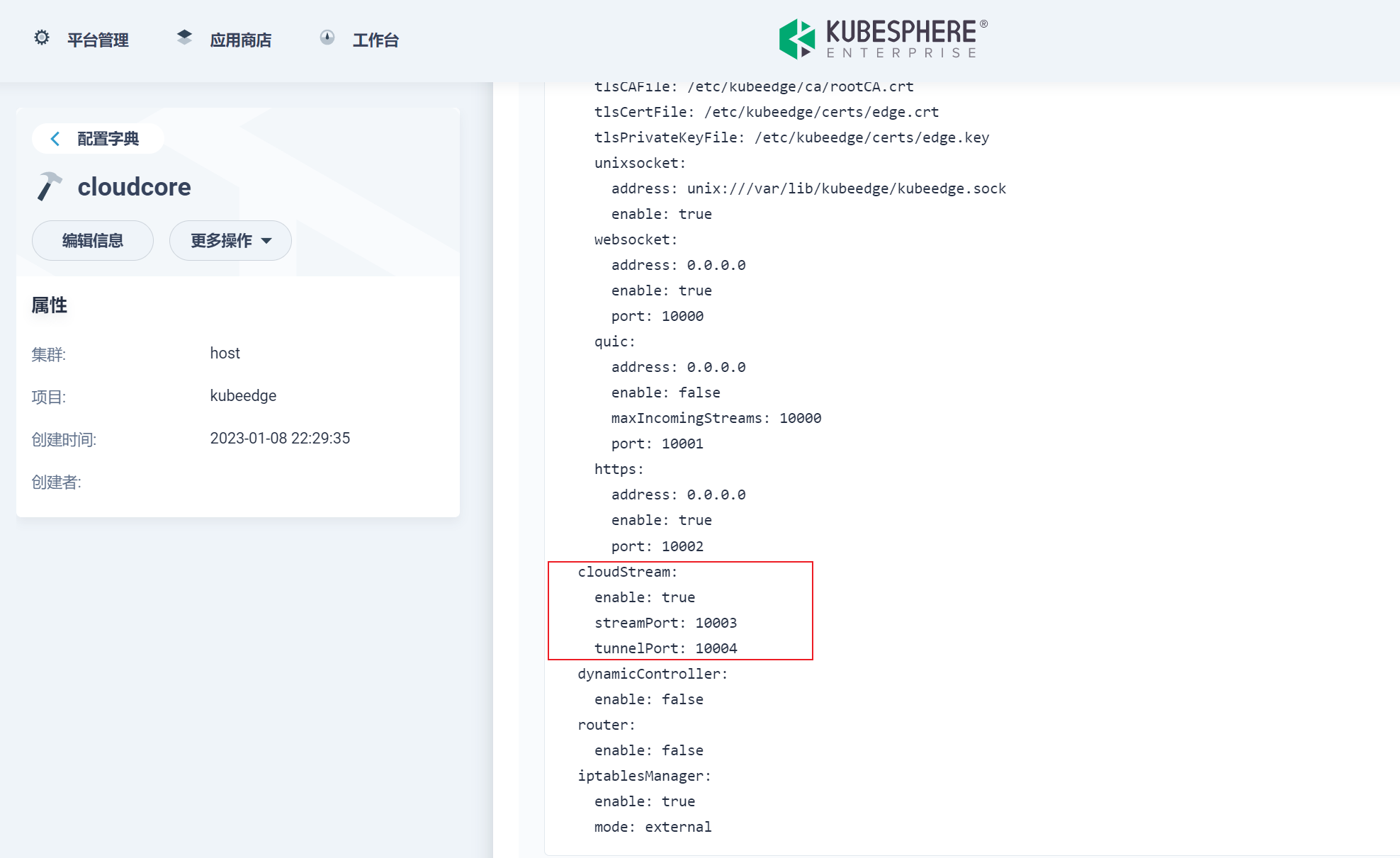Viewport: 1400px width, 858px height.
Task: Open the 应用商店 menu label
Action: point(241,40)
